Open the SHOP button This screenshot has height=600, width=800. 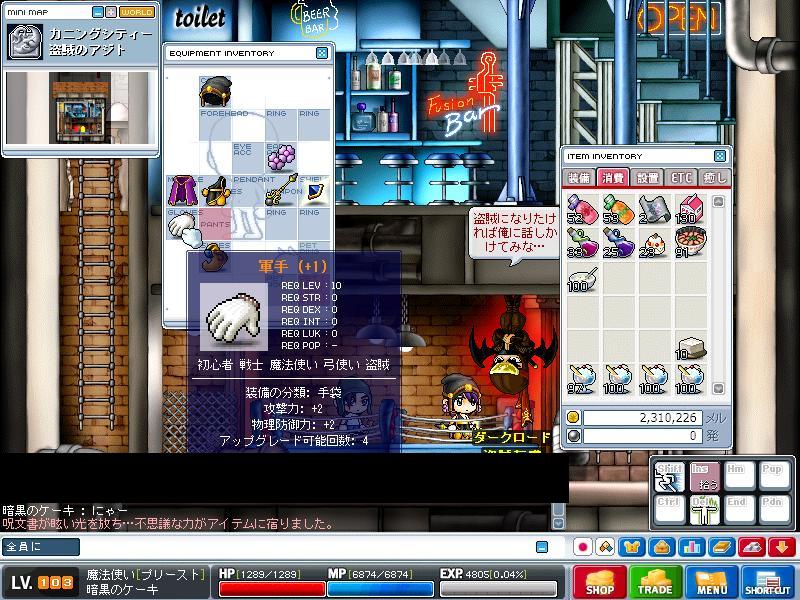pos(599,582)
